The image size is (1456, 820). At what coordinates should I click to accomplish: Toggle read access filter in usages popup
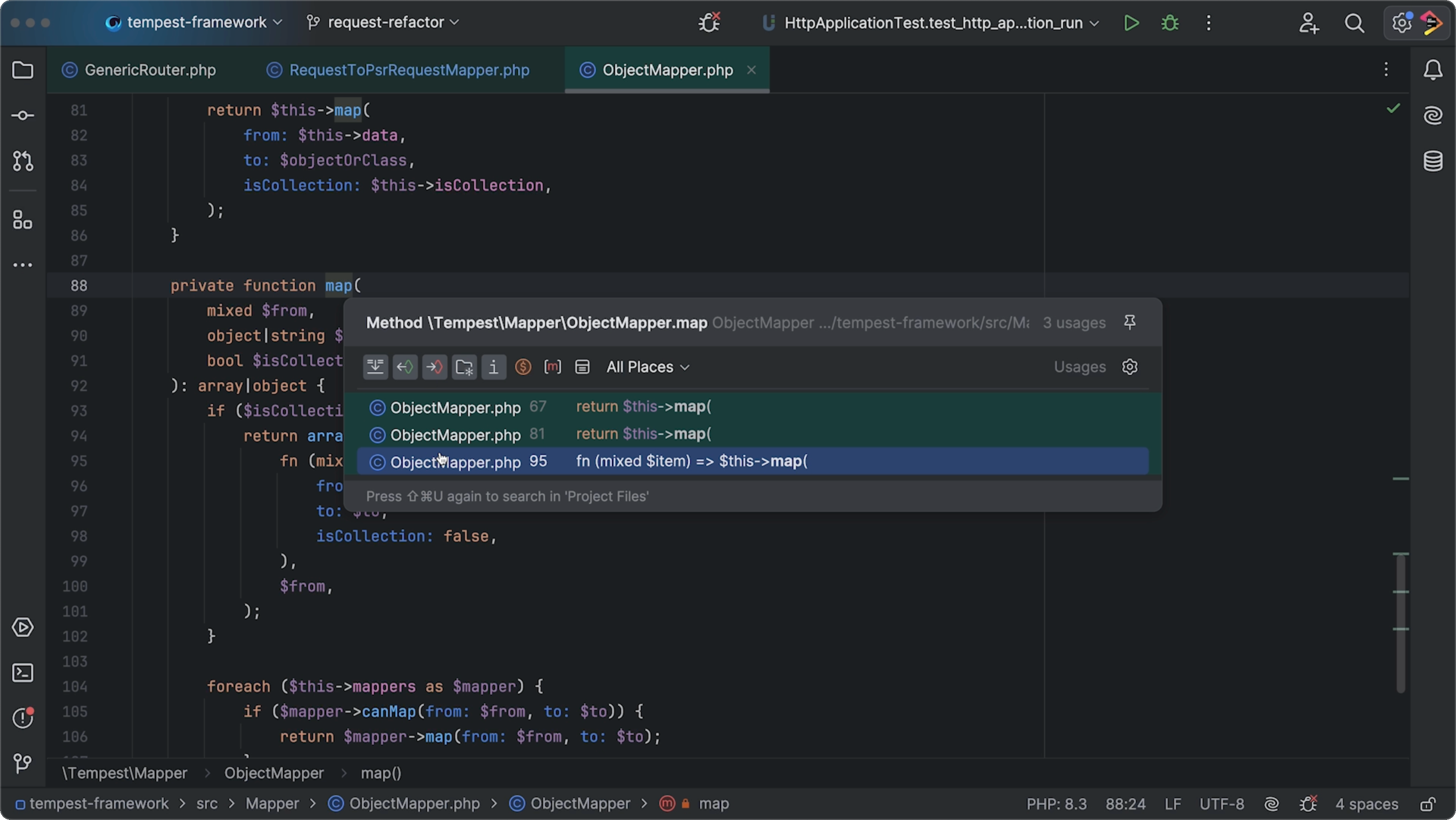point(405,367)
